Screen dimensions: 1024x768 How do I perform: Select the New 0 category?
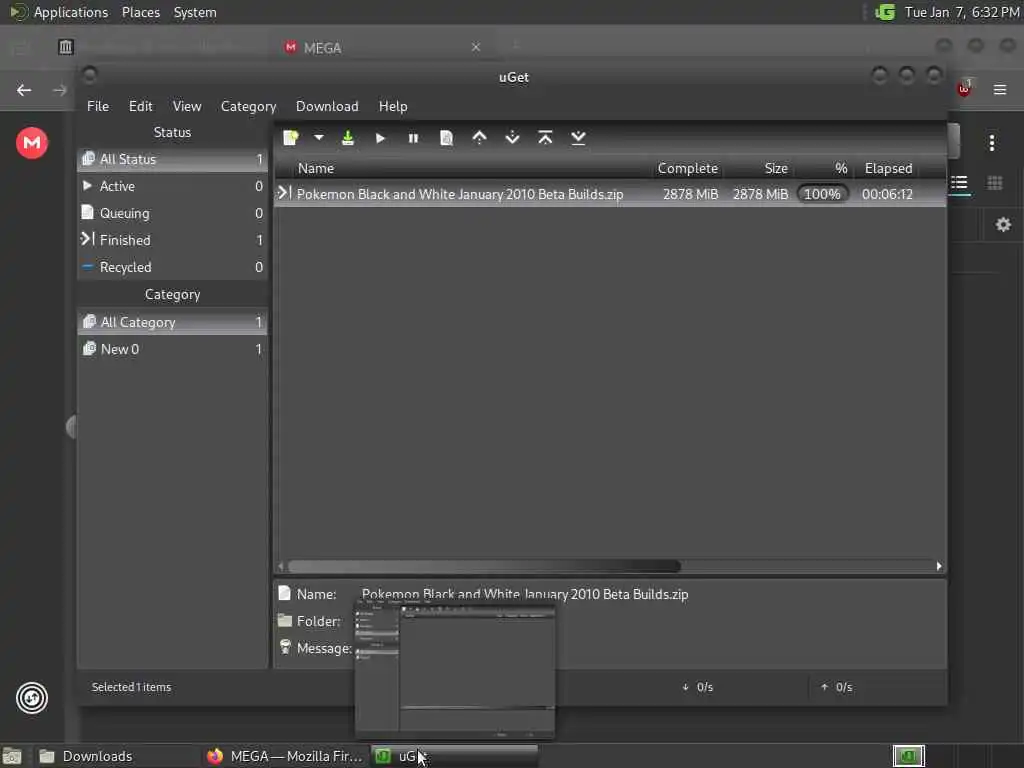(172, 349)
